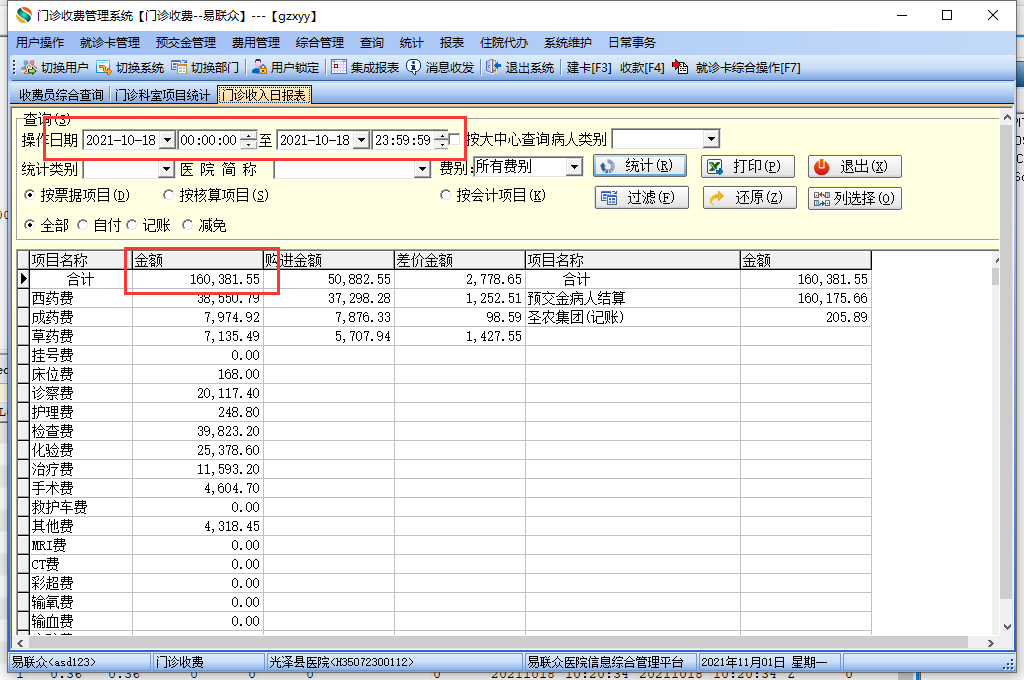Select the 全部 radio option
The image size is (1024, 680).
pos(29,225)
